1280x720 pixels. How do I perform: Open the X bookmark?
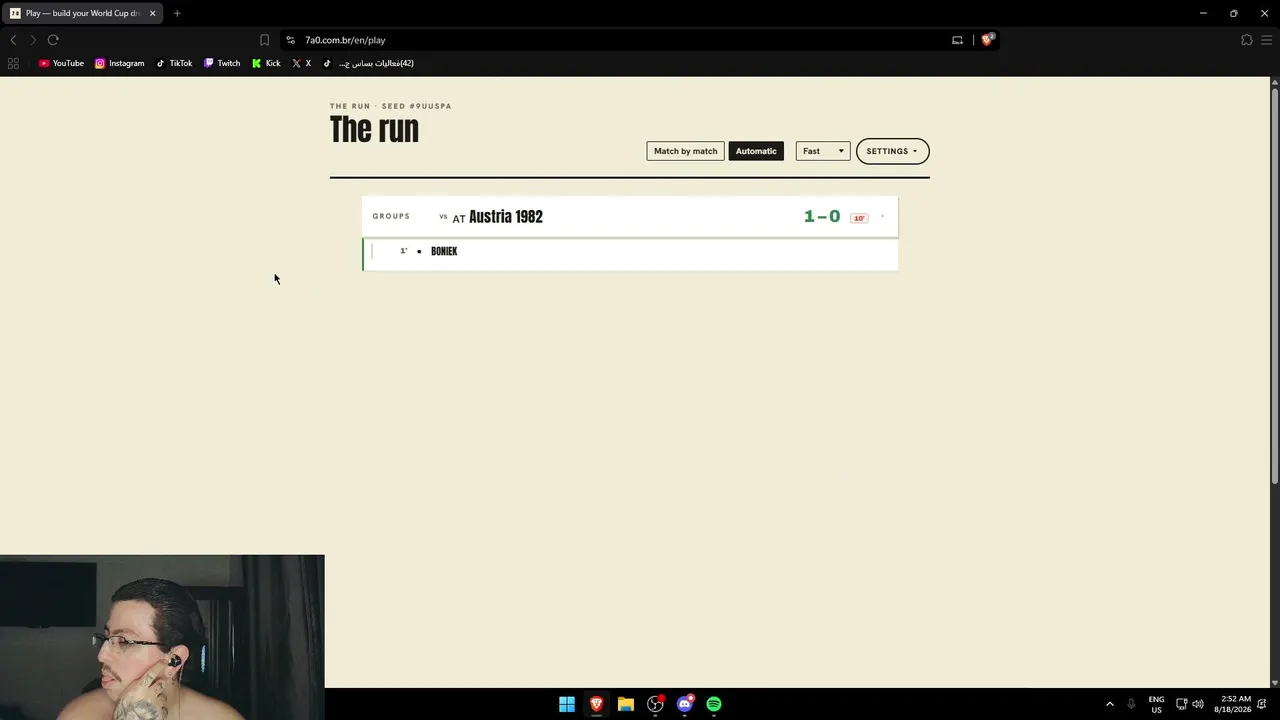pyautogui.click(x=301, y=63)
